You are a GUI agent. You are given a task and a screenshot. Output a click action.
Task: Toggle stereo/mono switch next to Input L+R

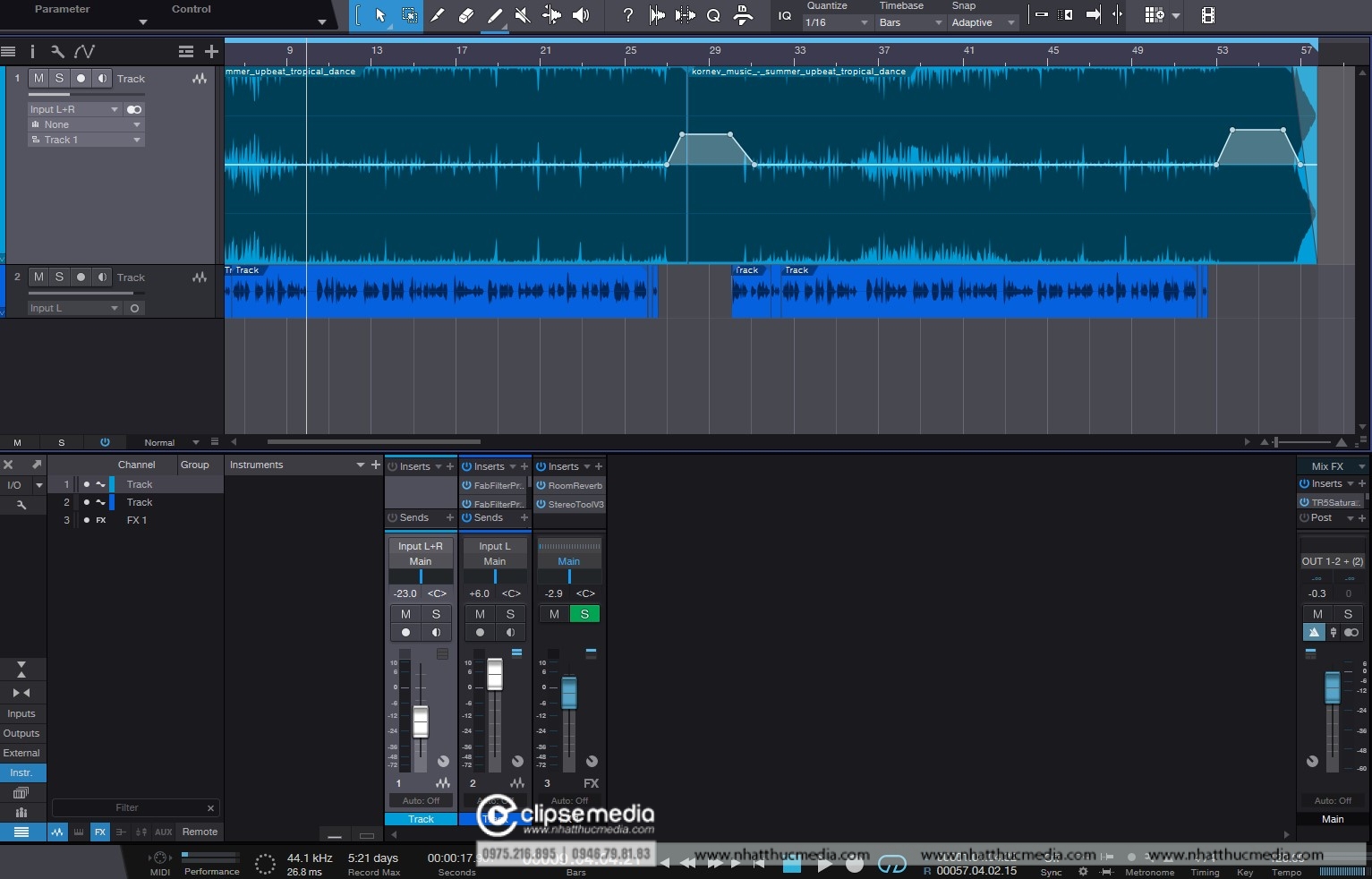click(134, 109)
